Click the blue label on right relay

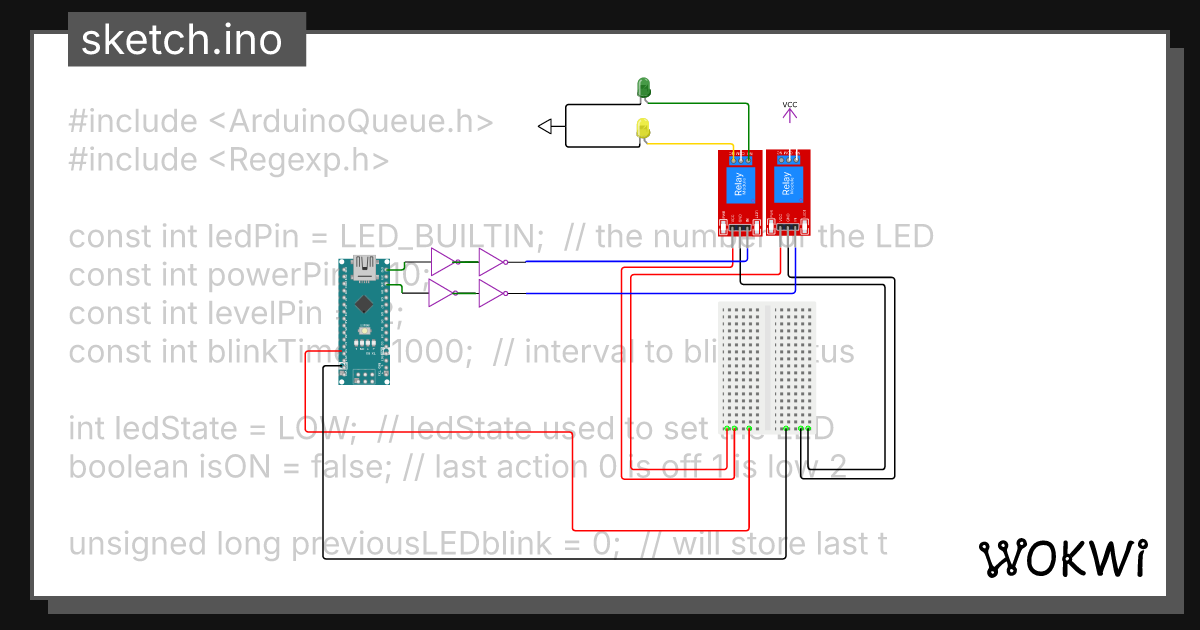click(787, 185)
